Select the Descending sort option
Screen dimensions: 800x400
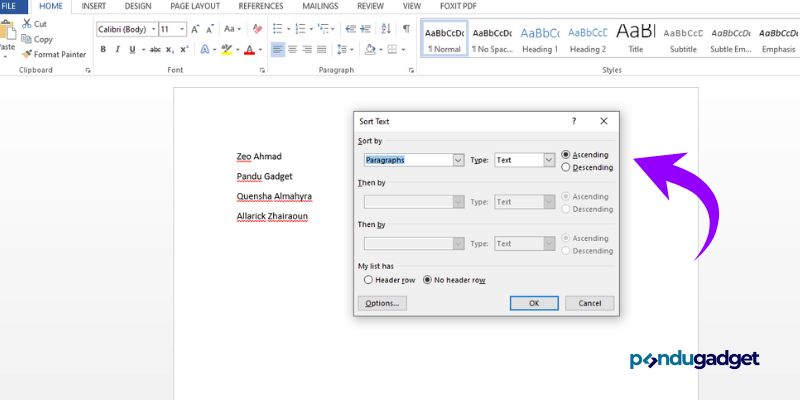[567, 168]
